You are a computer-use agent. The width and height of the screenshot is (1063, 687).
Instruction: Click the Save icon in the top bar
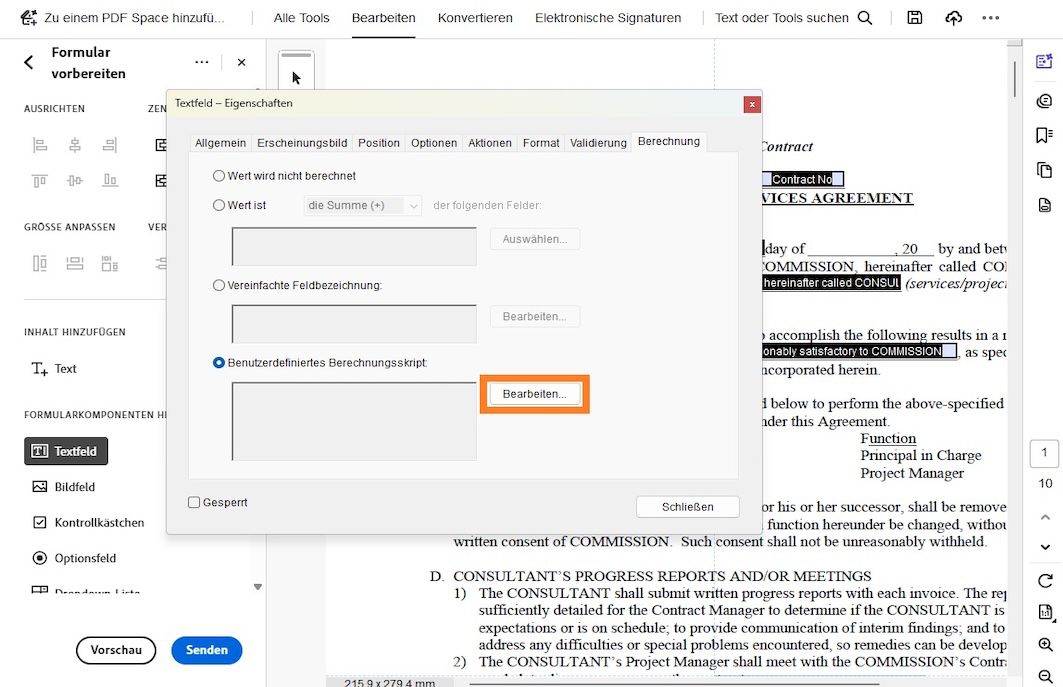913,17
